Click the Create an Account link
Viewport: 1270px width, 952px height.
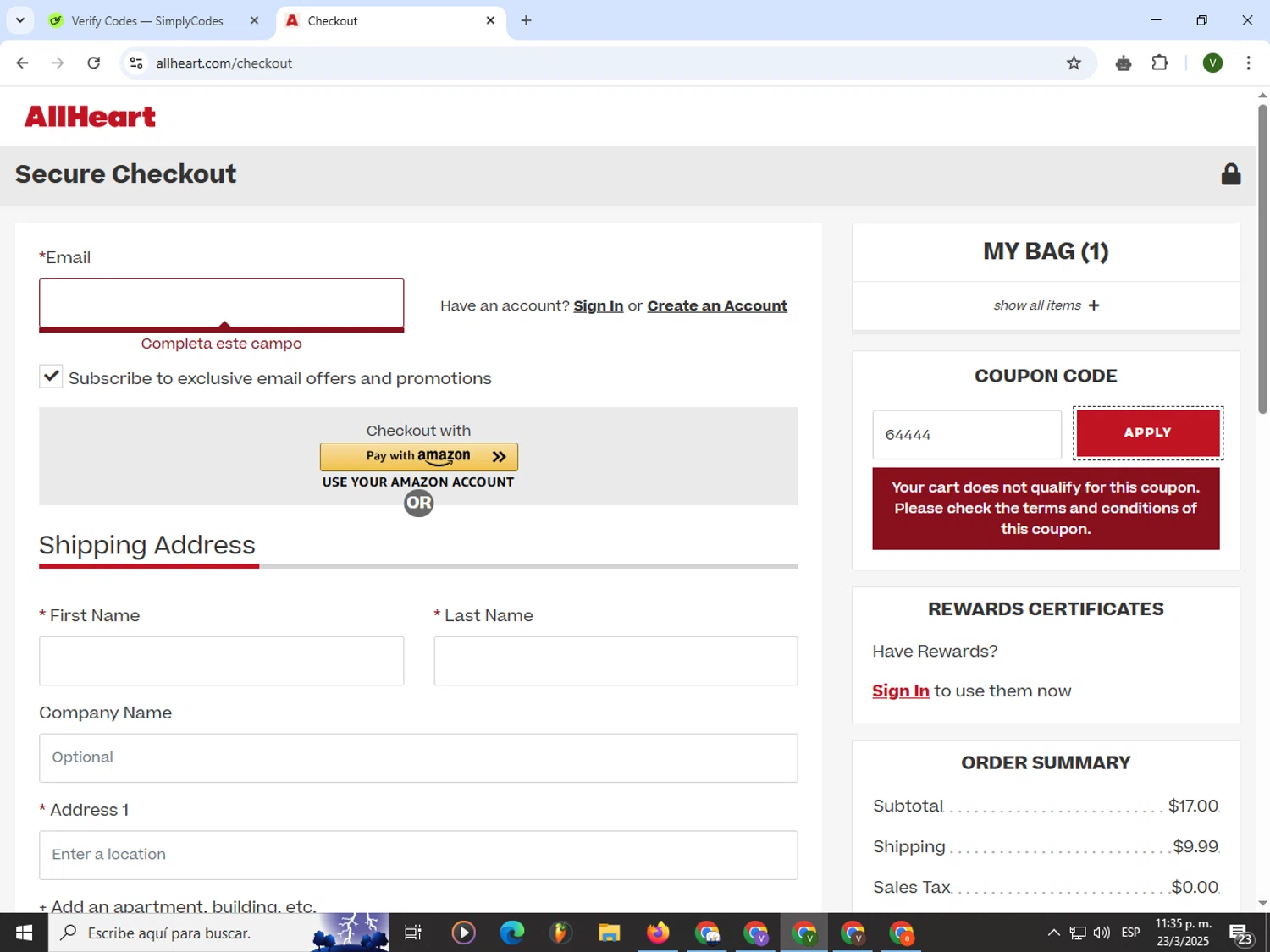(717, 305)
